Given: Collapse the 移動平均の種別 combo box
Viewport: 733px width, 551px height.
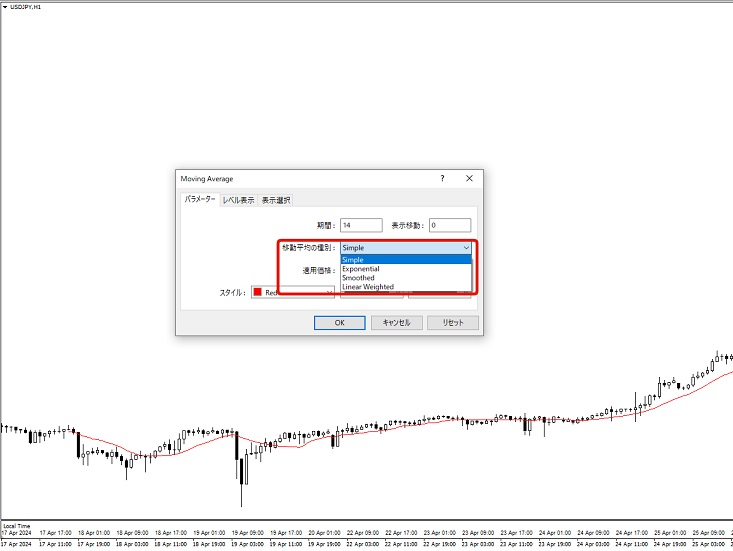Looking at the screenshot, I should [466, 247].
